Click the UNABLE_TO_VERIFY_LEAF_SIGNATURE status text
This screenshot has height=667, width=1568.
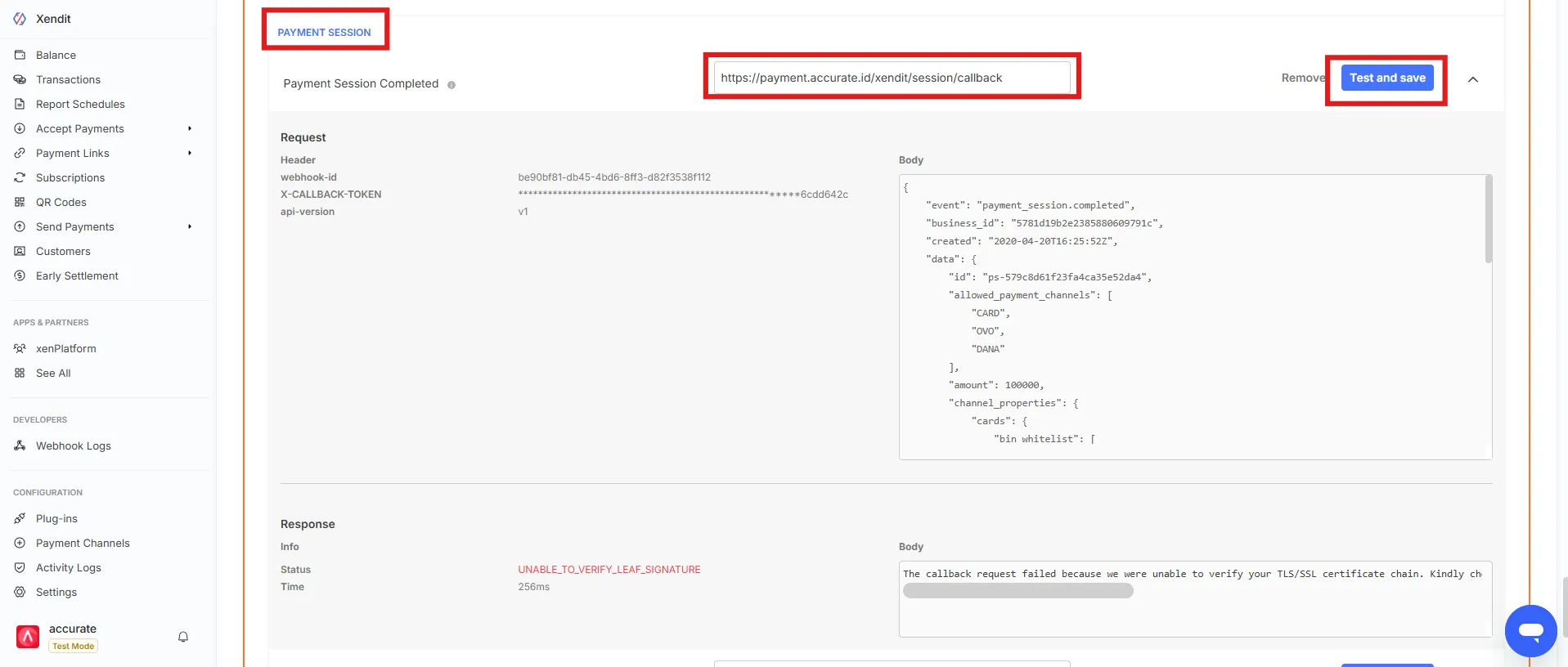tap(609, 570)
